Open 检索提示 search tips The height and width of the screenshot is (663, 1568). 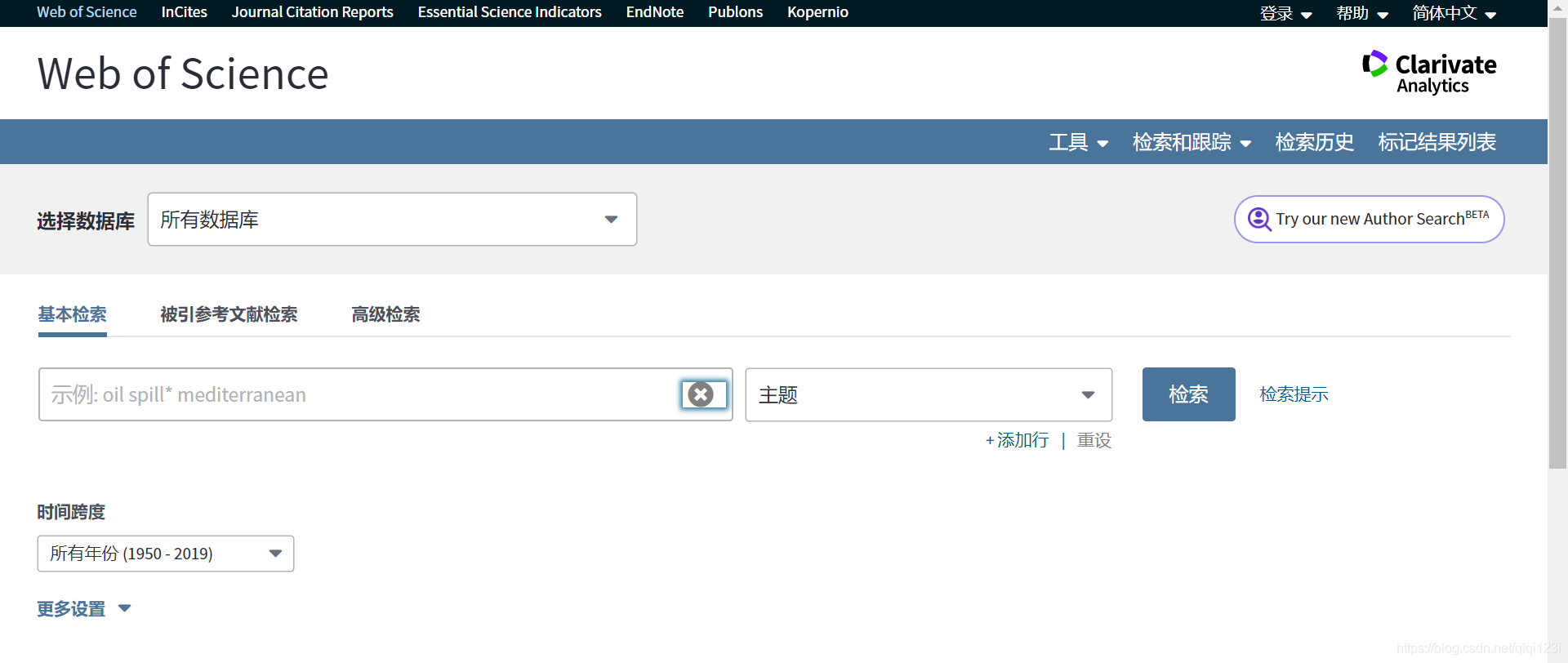[x=1294, y=394]
